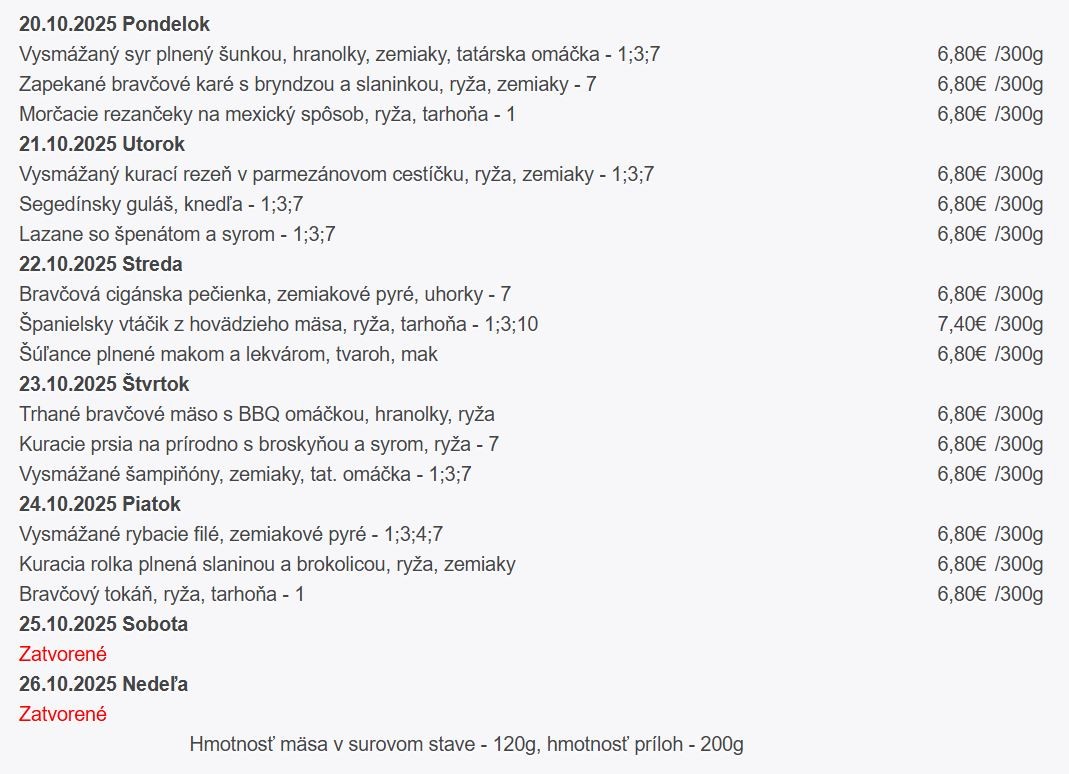Select Bravčová cigánska pečienka dish

click(x=265, y=294)
